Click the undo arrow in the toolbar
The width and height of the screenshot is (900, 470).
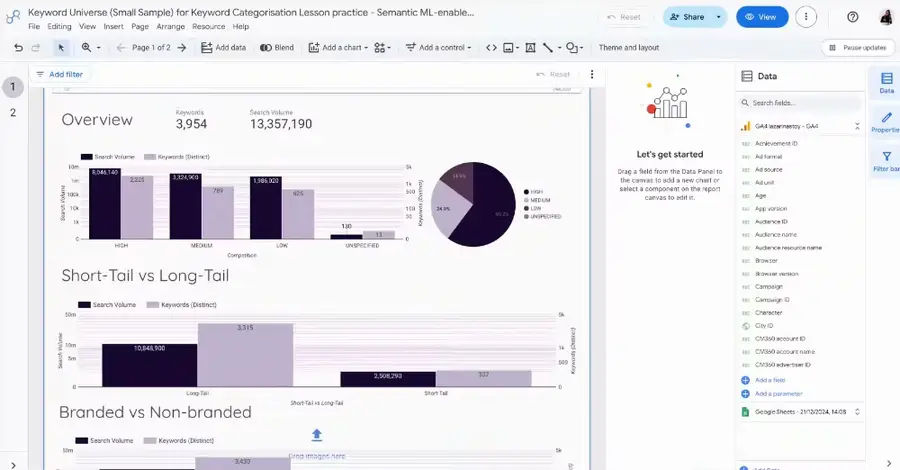point(18,48)
